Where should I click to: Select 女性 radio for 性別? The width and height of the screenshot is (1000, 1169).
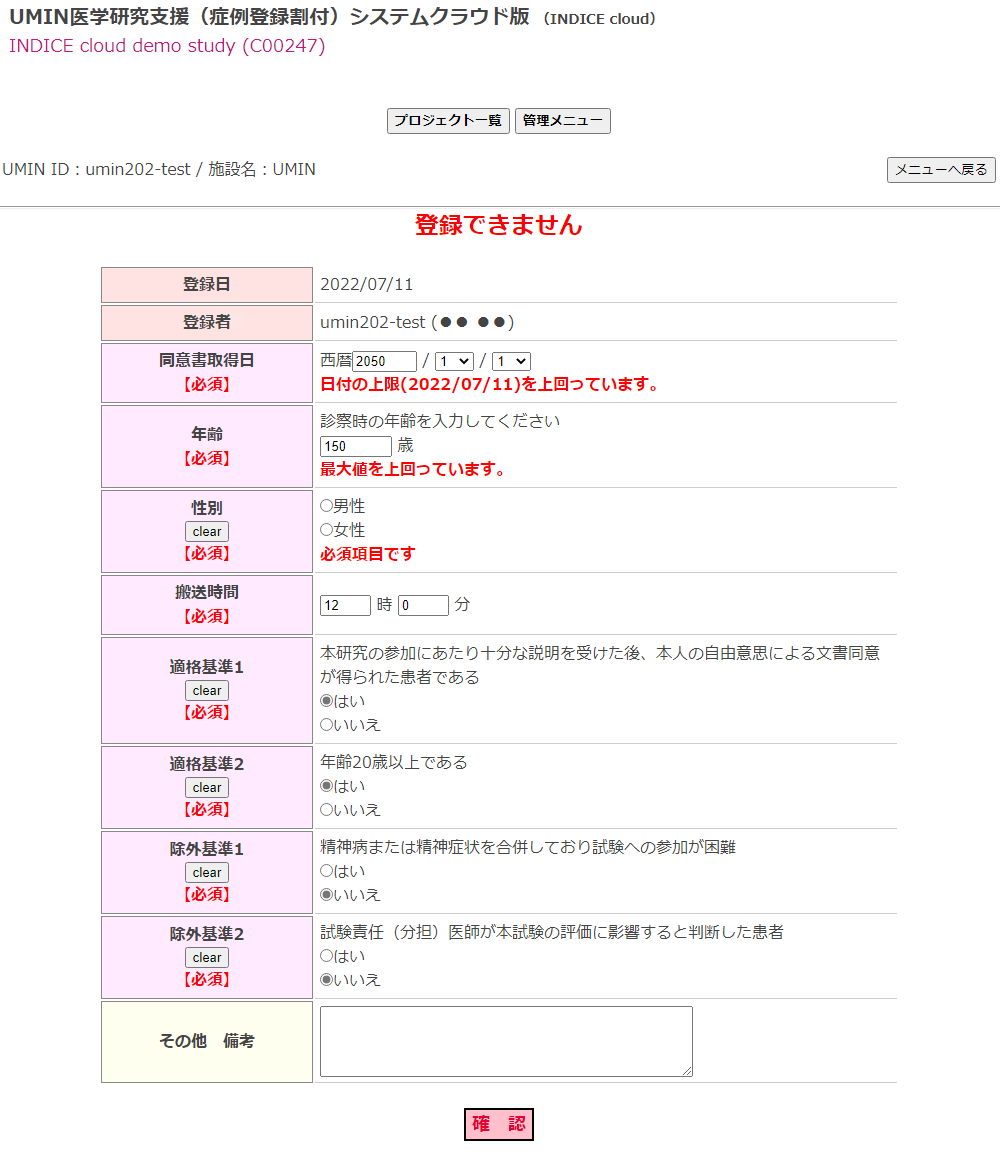[x=326, y=530]
